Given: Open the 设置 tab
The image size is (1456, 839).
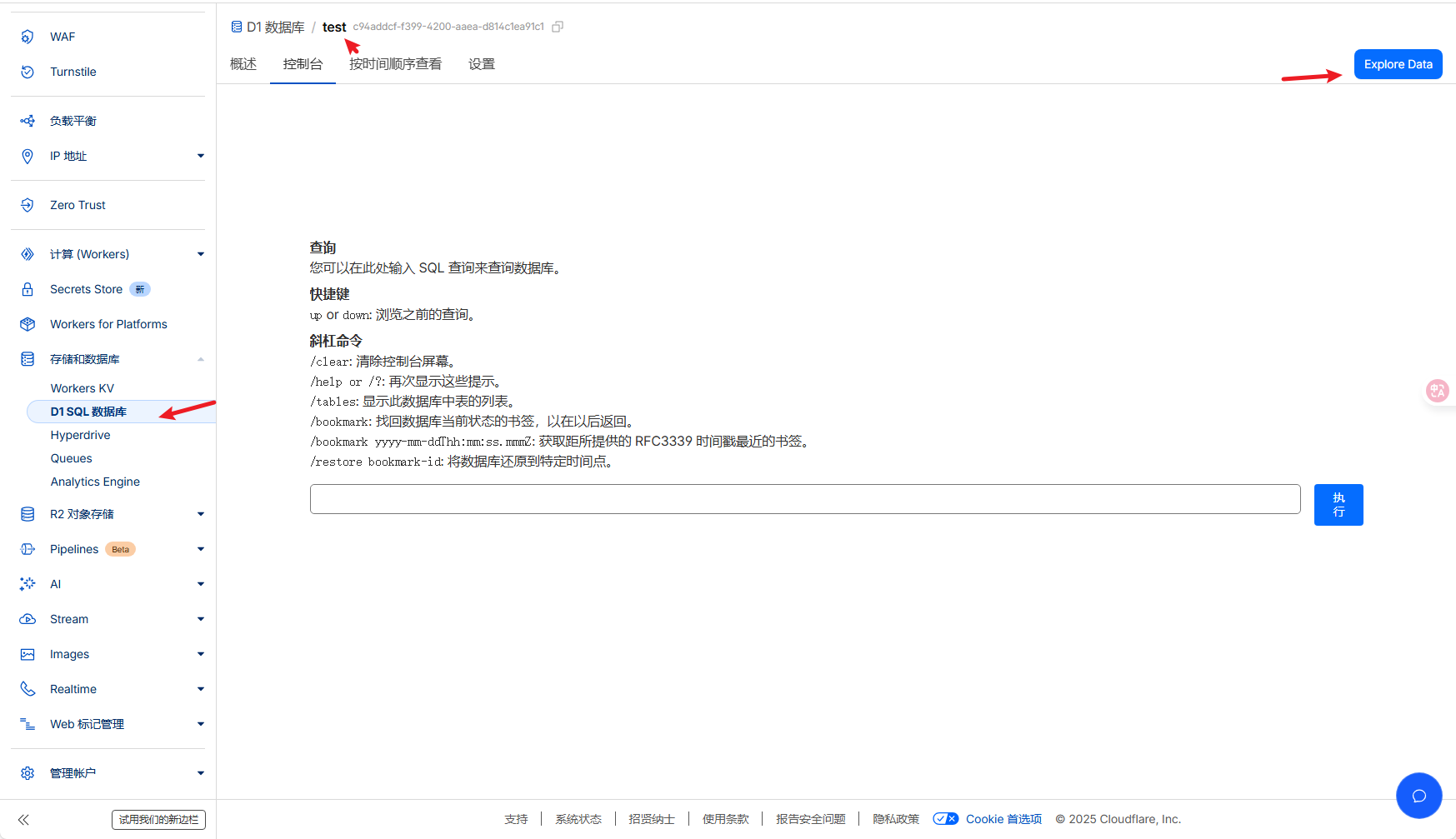Looking at the screenshot, I should coord(482,64).
